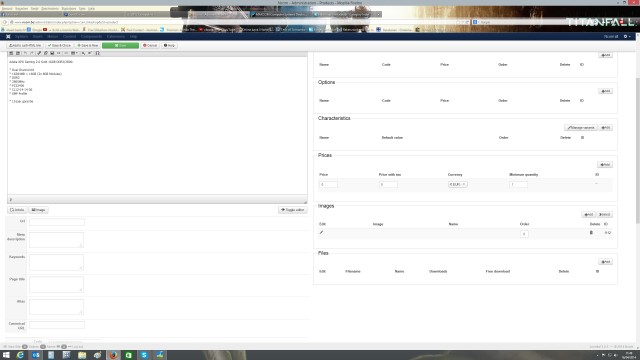
Task: Open Skype from the Windows taskbar
Action: tap(144, 355)
